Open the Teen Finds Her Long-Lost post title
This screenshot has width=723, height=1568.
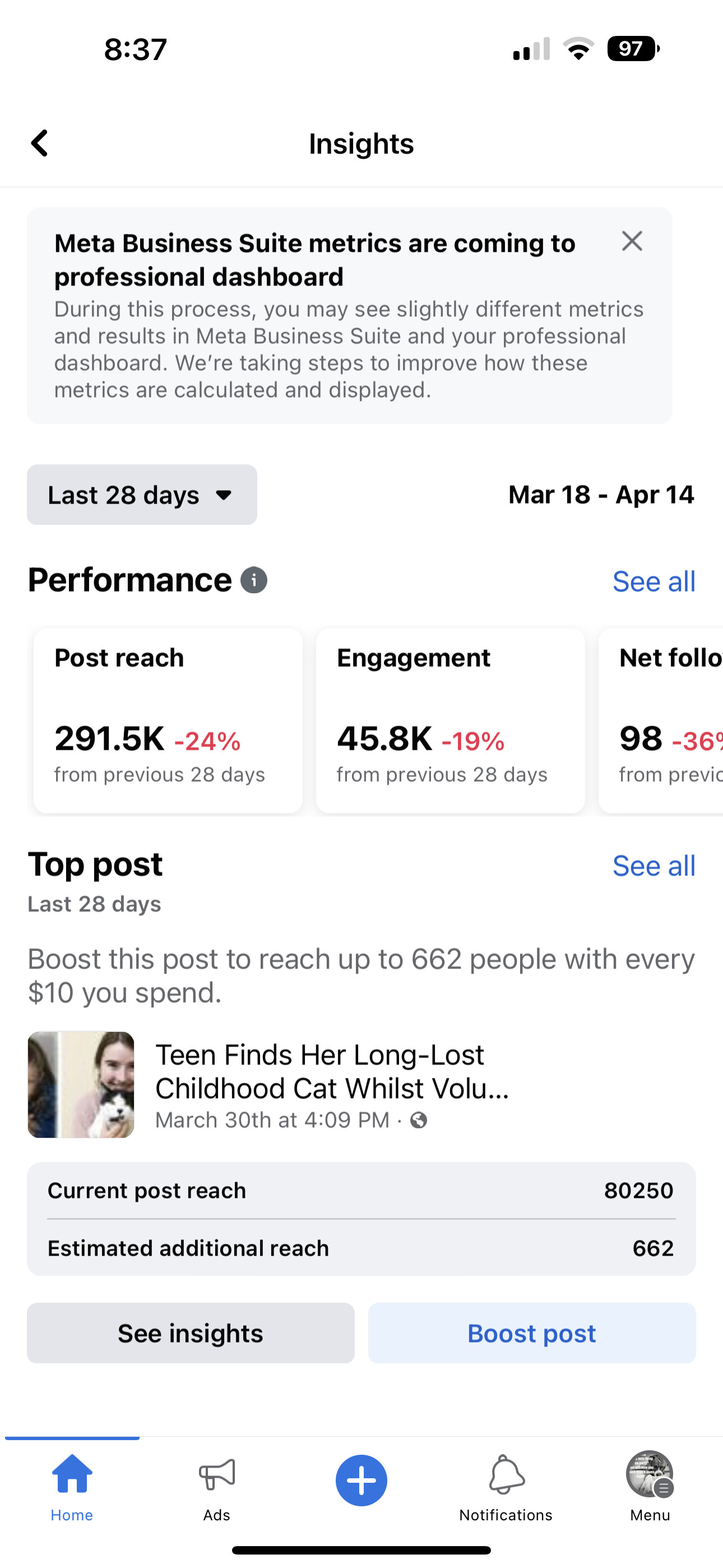pyautogui.click(x=332, y=1071)
